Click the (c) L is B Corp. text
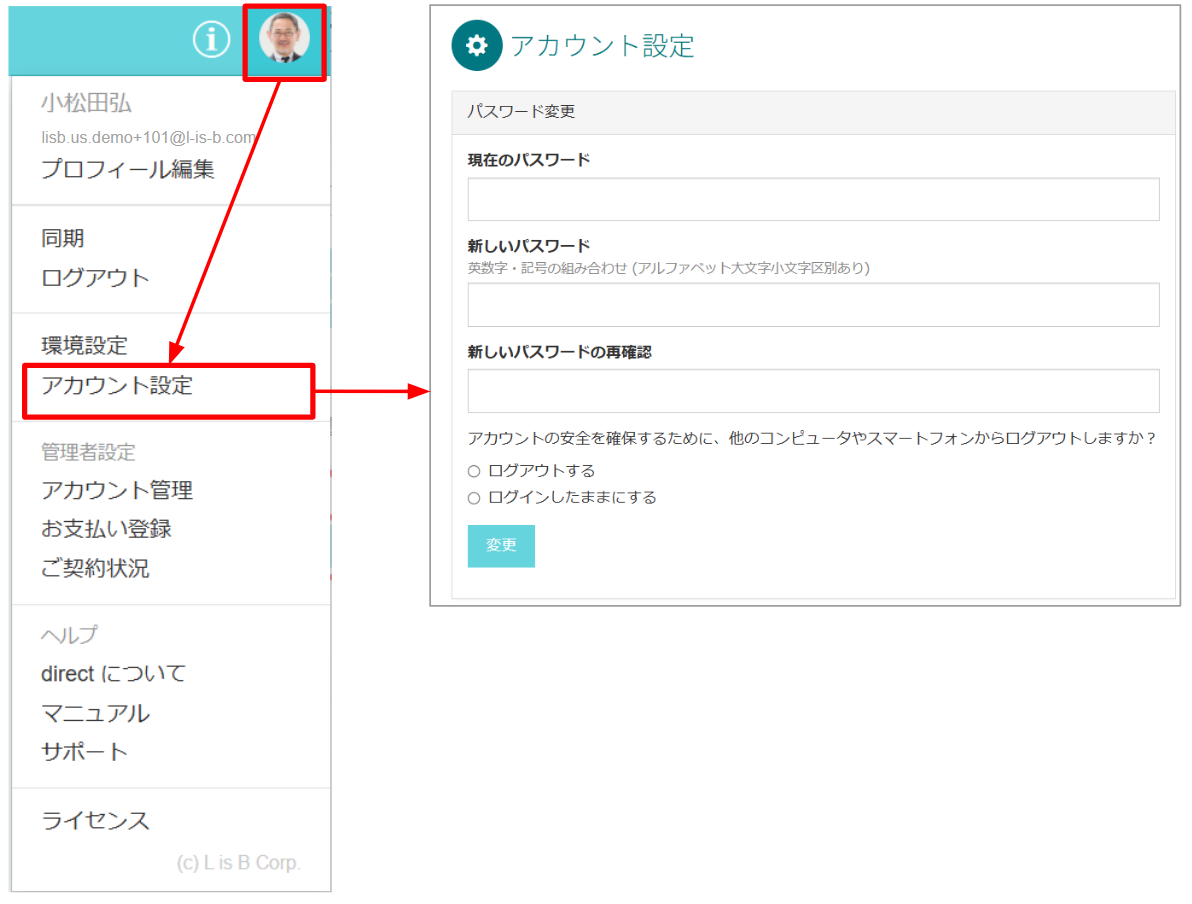Image resolution: width=1192 pixels, height=904 pixels. [239, 863]
